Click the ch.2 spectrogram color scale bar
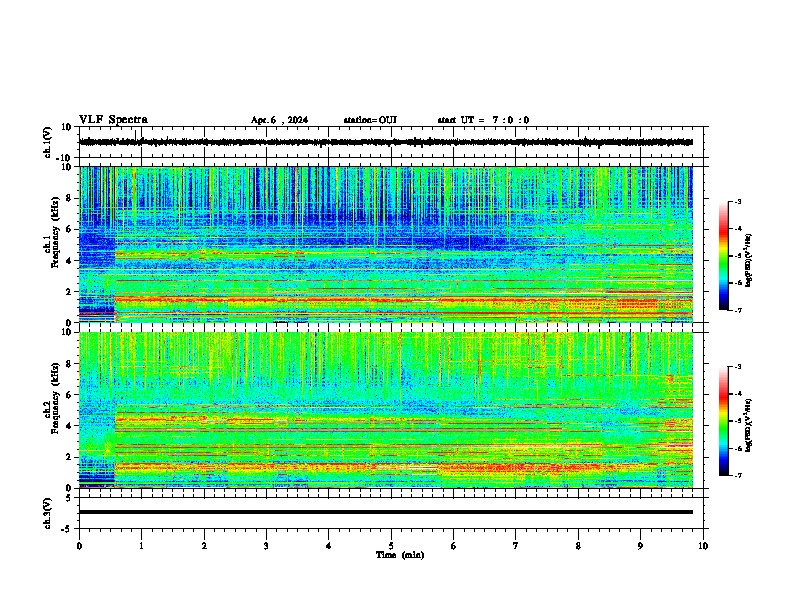 pyautogui.click(x=723, y=421)
